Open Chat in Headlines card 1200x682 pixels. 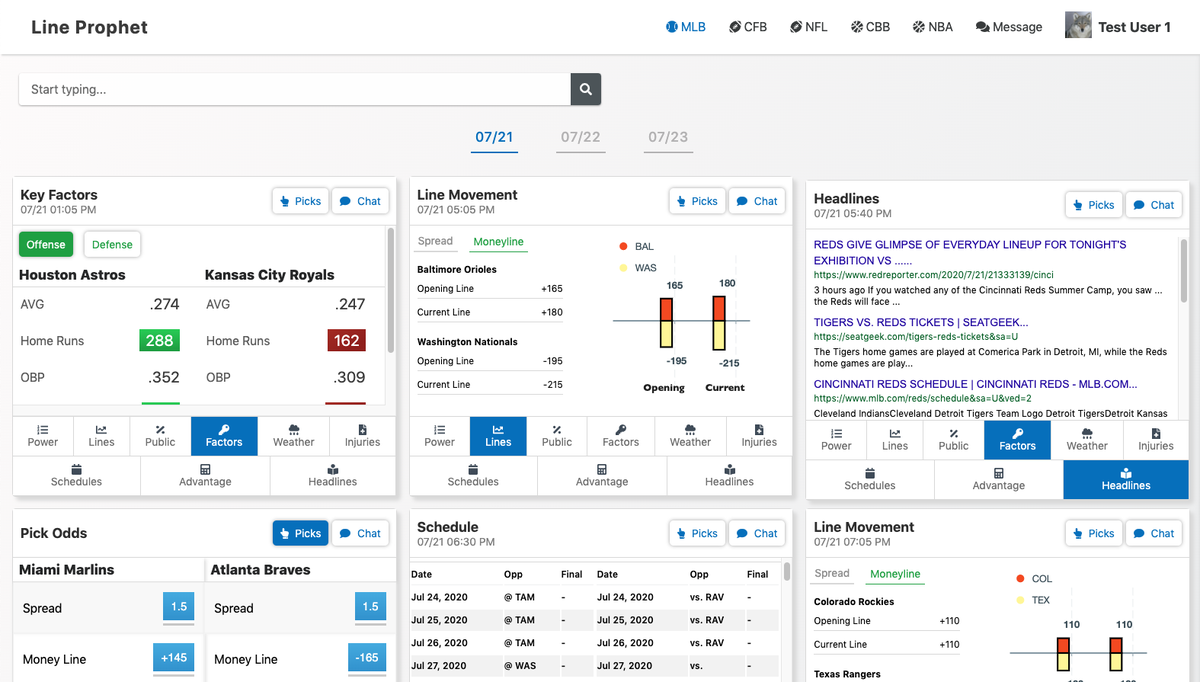[x=1154, y=205]
